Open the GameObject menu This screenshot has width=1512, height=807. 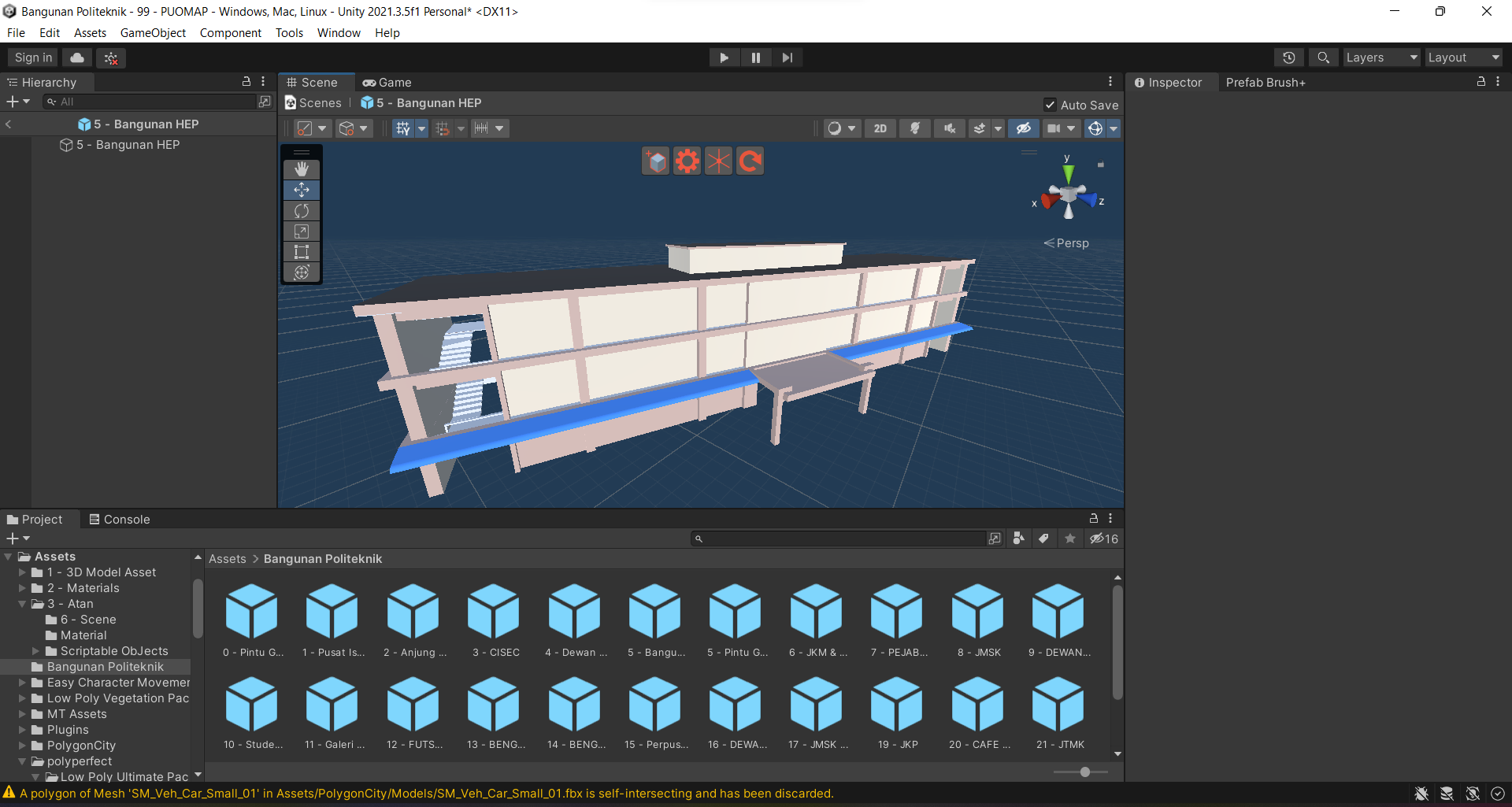tap(153, 33)
